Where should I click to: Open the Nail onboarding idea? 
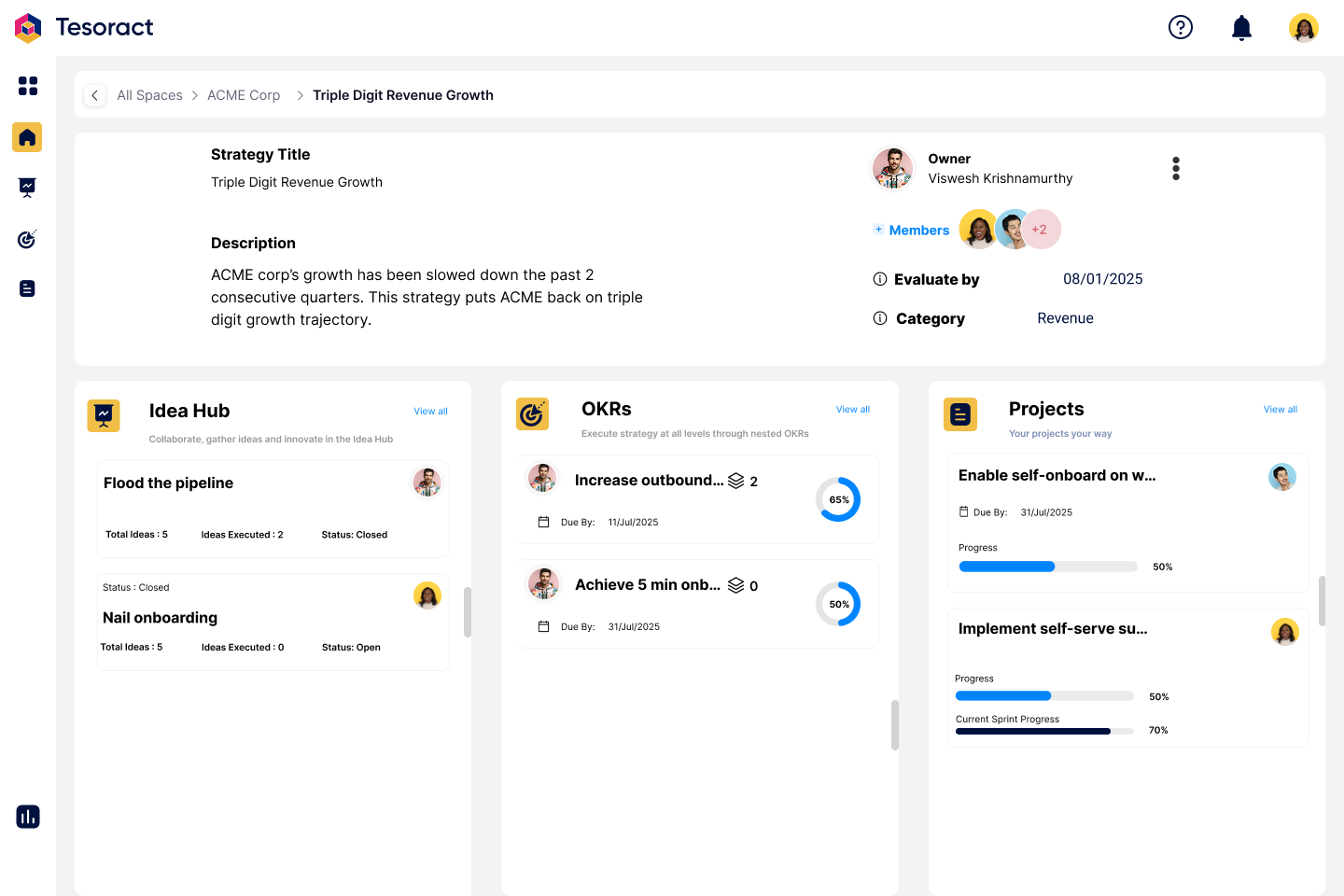[160, 618]
